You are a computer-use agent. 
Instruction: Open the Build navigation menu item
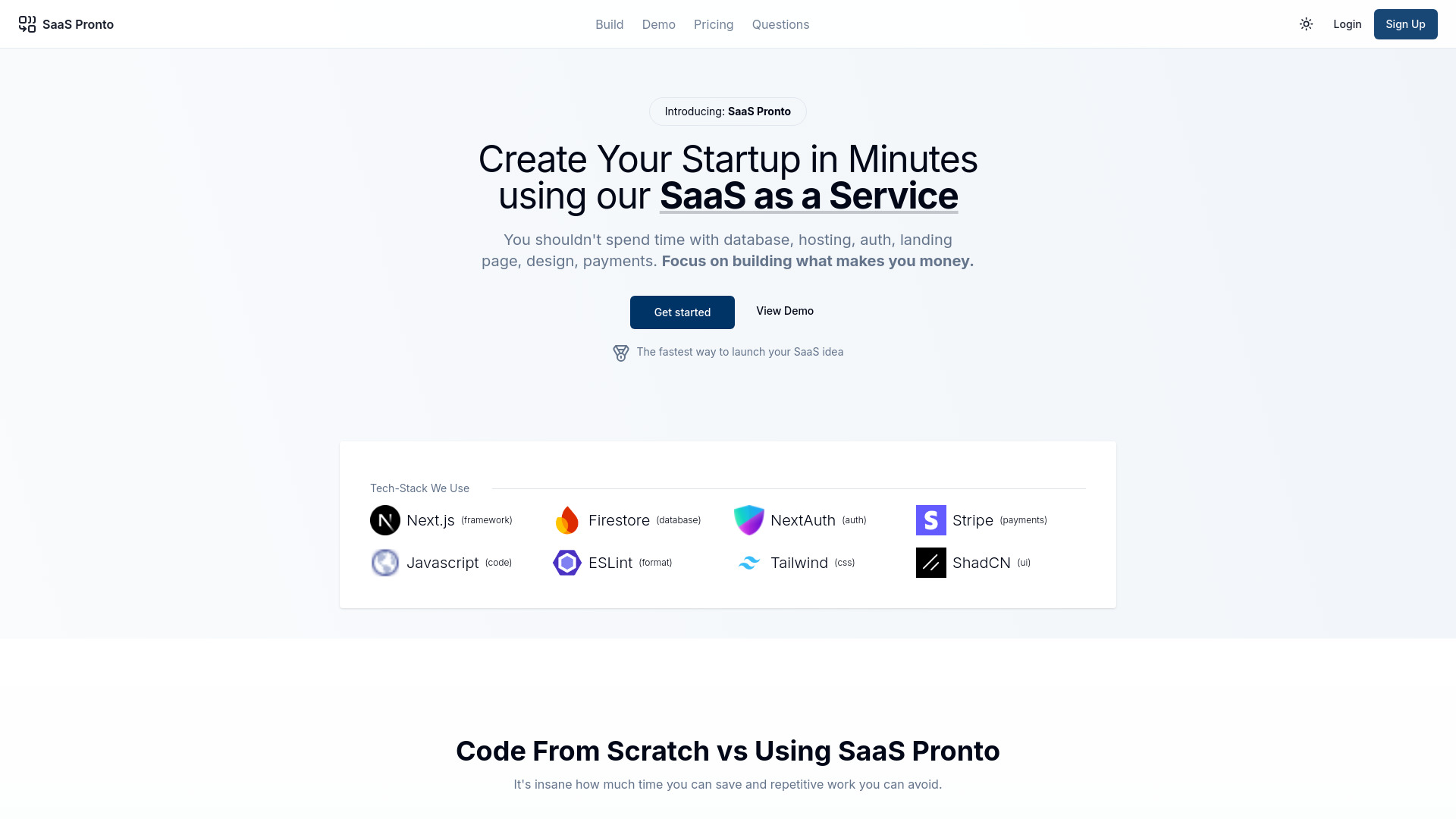pyautogui.click(x=609, y=24)
